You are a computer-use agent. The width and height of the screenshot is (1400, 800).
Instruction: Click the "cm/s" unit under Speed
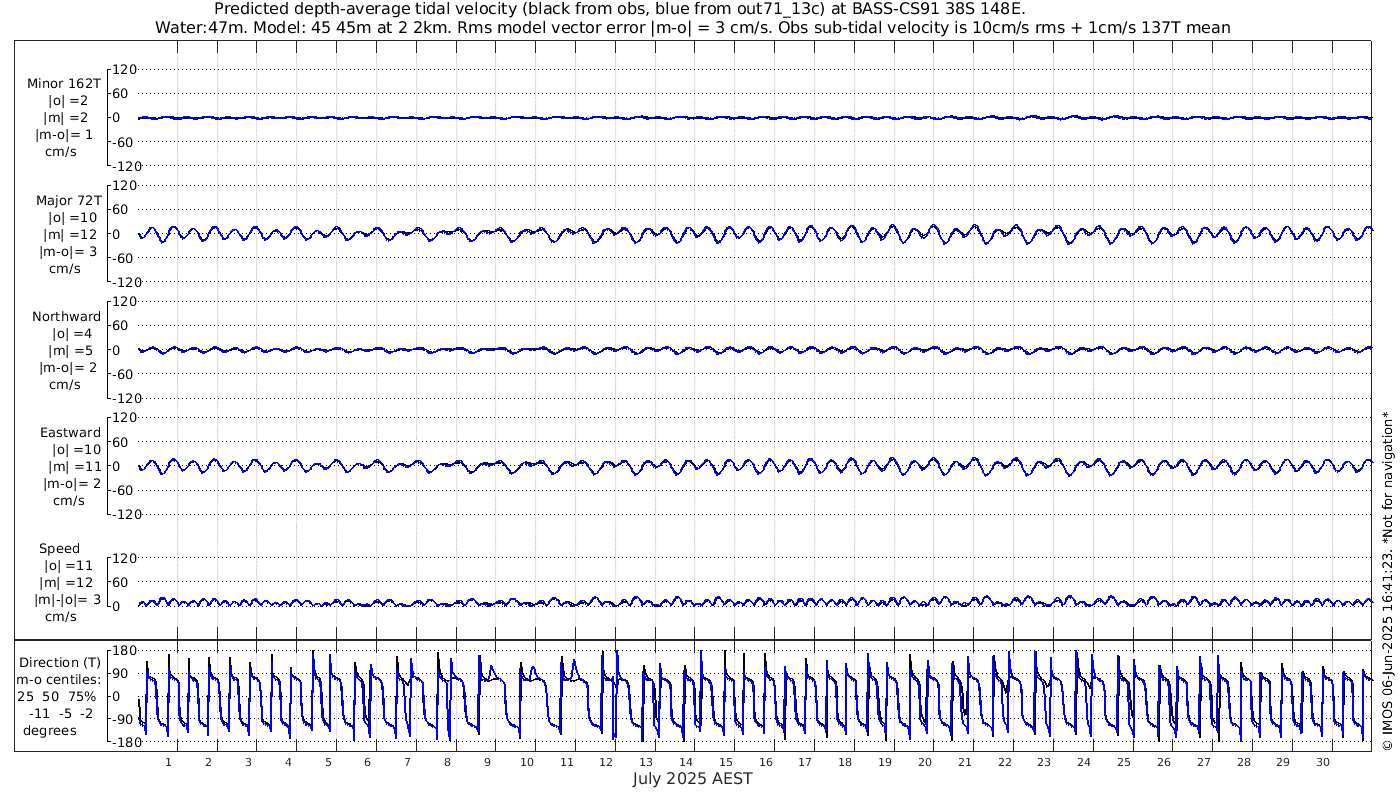(62, 616)
